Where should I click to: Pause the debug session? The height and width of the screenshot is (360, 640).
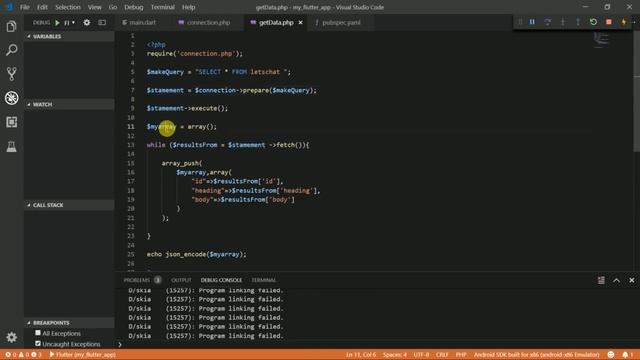[532, 22]
